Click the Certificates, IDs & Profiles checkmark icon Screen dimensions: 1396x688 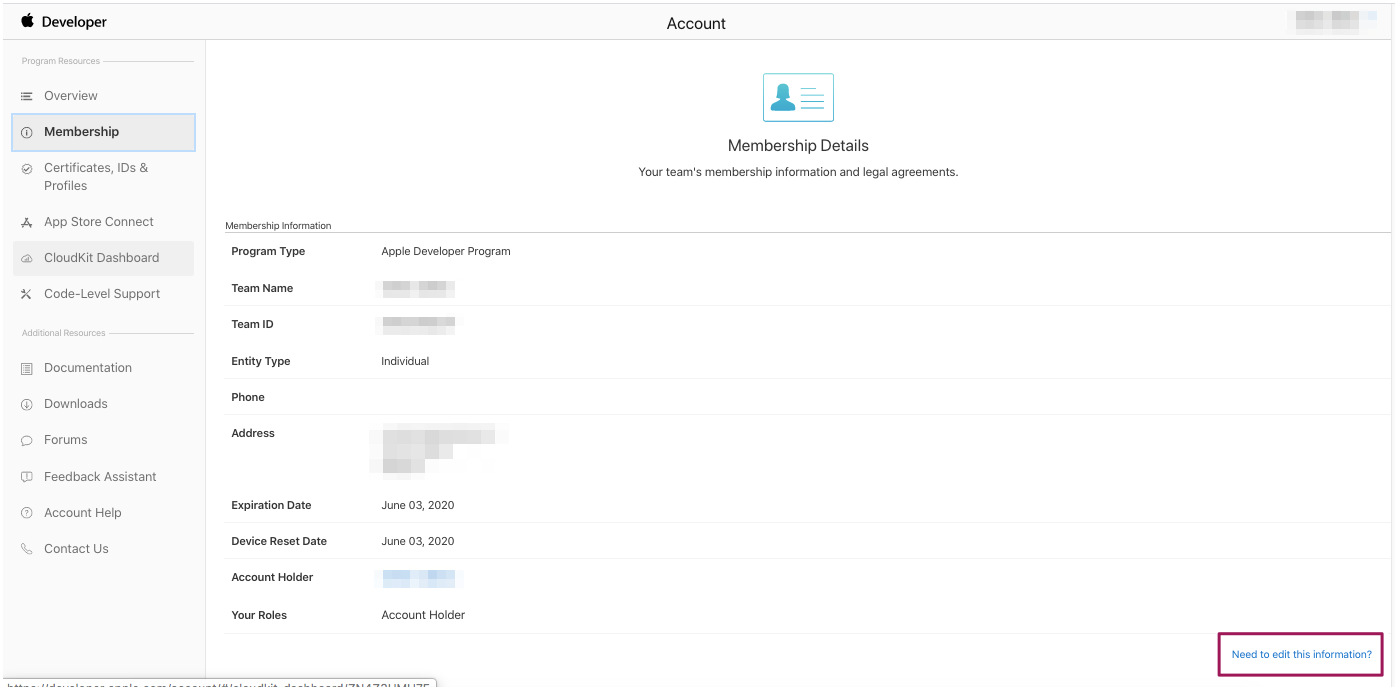tap(24, 167)
